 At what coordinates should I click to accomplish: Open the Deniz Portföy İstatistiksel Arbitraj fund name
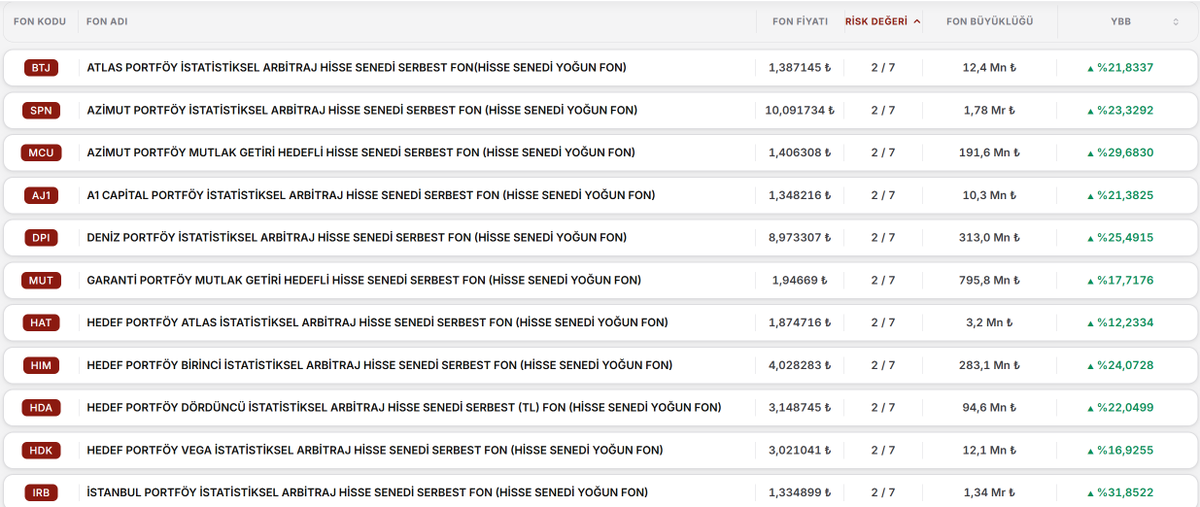coord(357,238)
